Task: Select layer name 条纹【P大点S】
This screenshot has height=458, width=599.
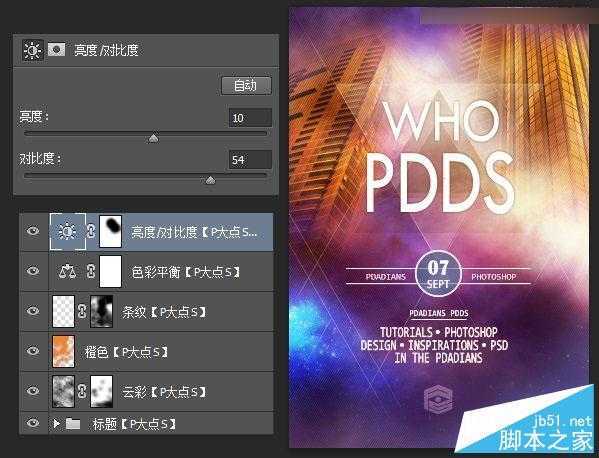Action: [164, 312]
